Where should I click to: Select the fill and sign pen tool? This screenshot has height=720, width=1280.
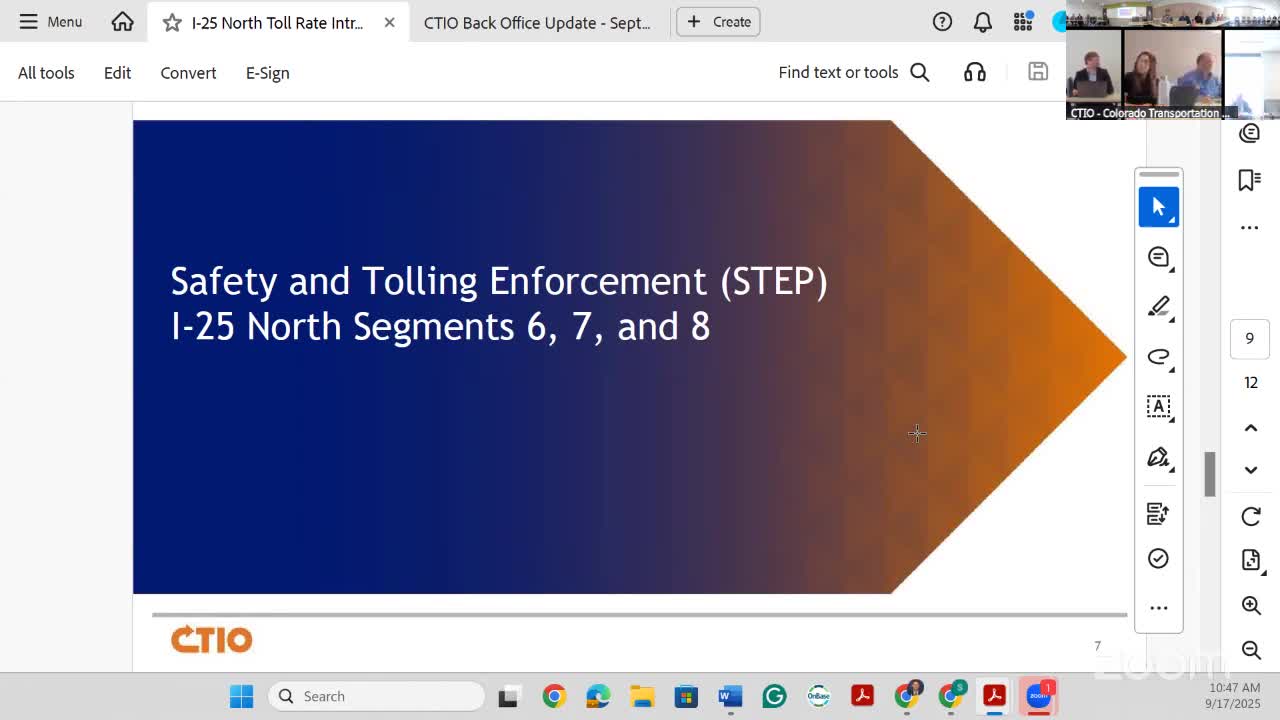coord(1158,458)
